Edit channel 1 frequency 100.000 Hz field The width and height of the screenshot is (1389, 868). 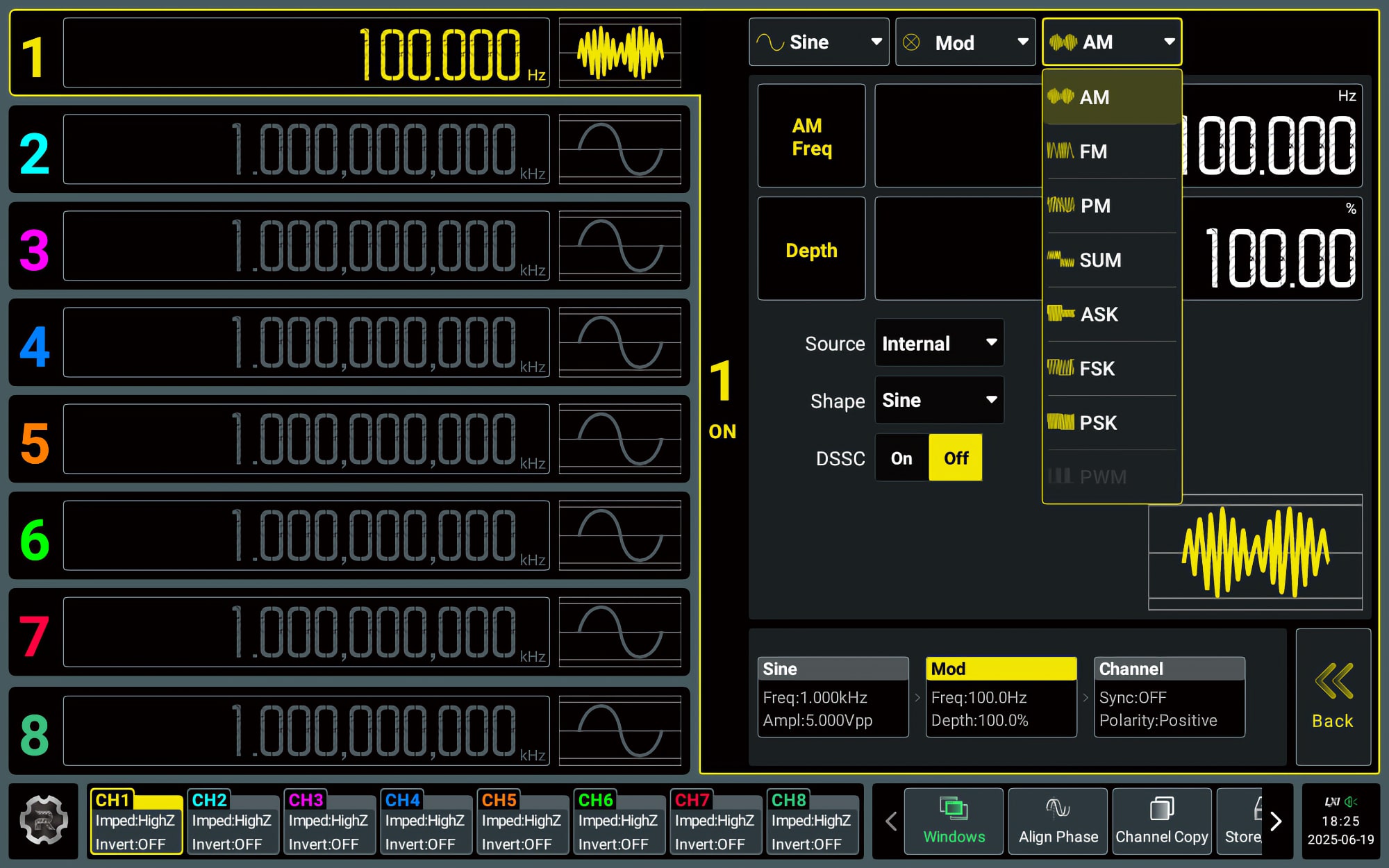(306, 53)
